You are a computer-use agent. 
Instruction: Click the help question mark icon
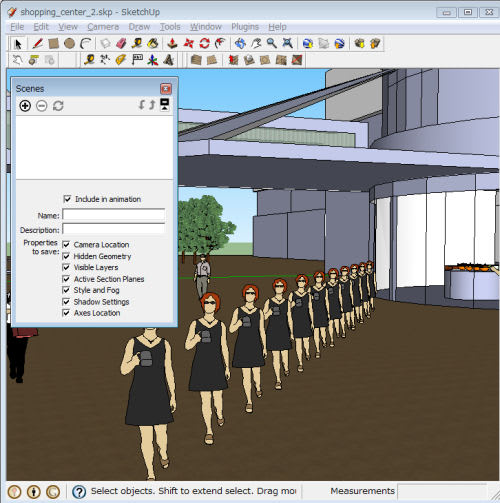(x=79, y=492)
